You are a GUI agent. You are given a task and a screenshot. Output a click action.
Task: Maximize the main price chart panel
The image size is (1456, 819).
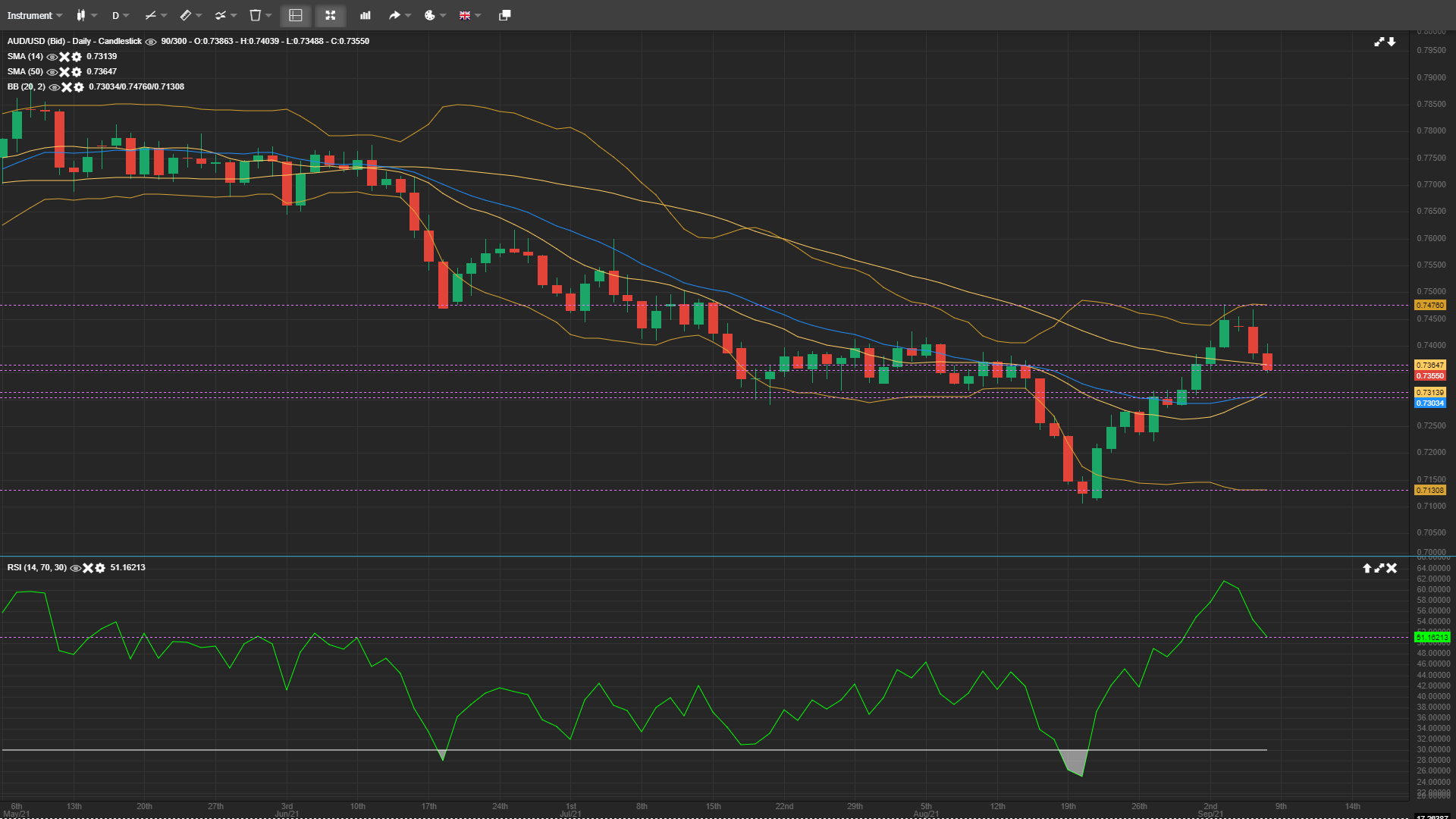(1379, 42)
